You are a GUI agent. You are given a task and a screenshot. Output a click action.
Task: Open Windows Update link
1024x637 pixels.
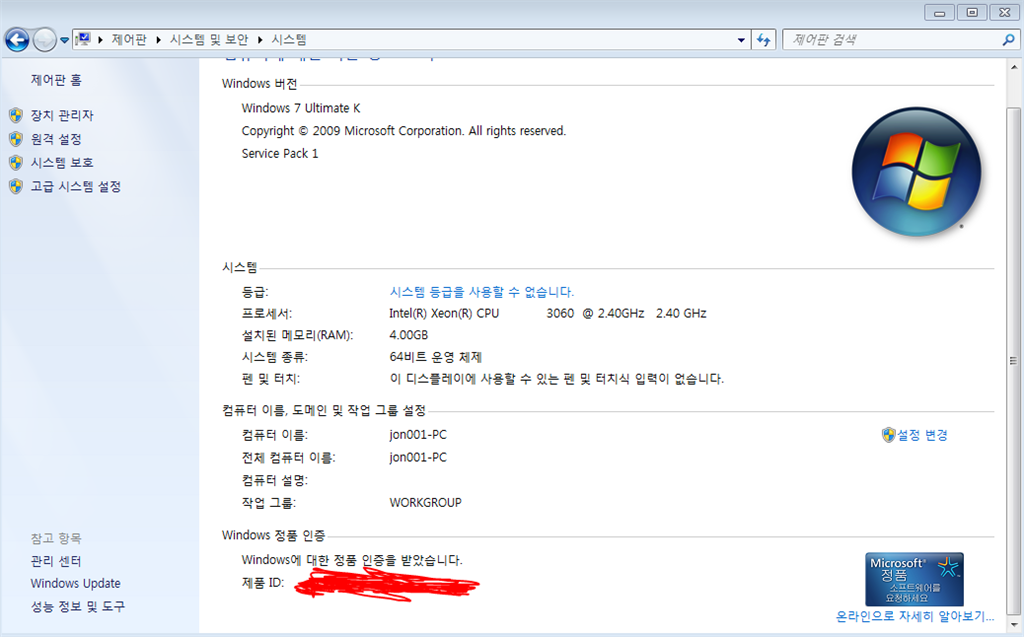(76, 583)
